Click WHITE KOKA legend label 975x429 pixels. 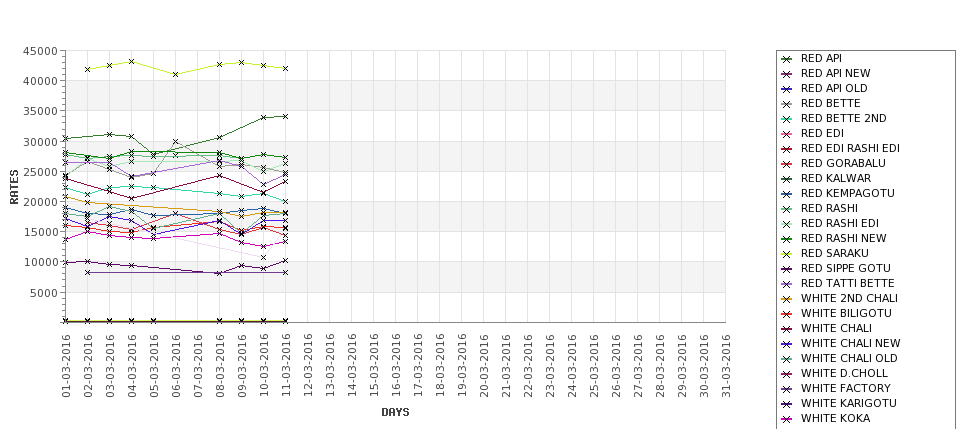835,418
